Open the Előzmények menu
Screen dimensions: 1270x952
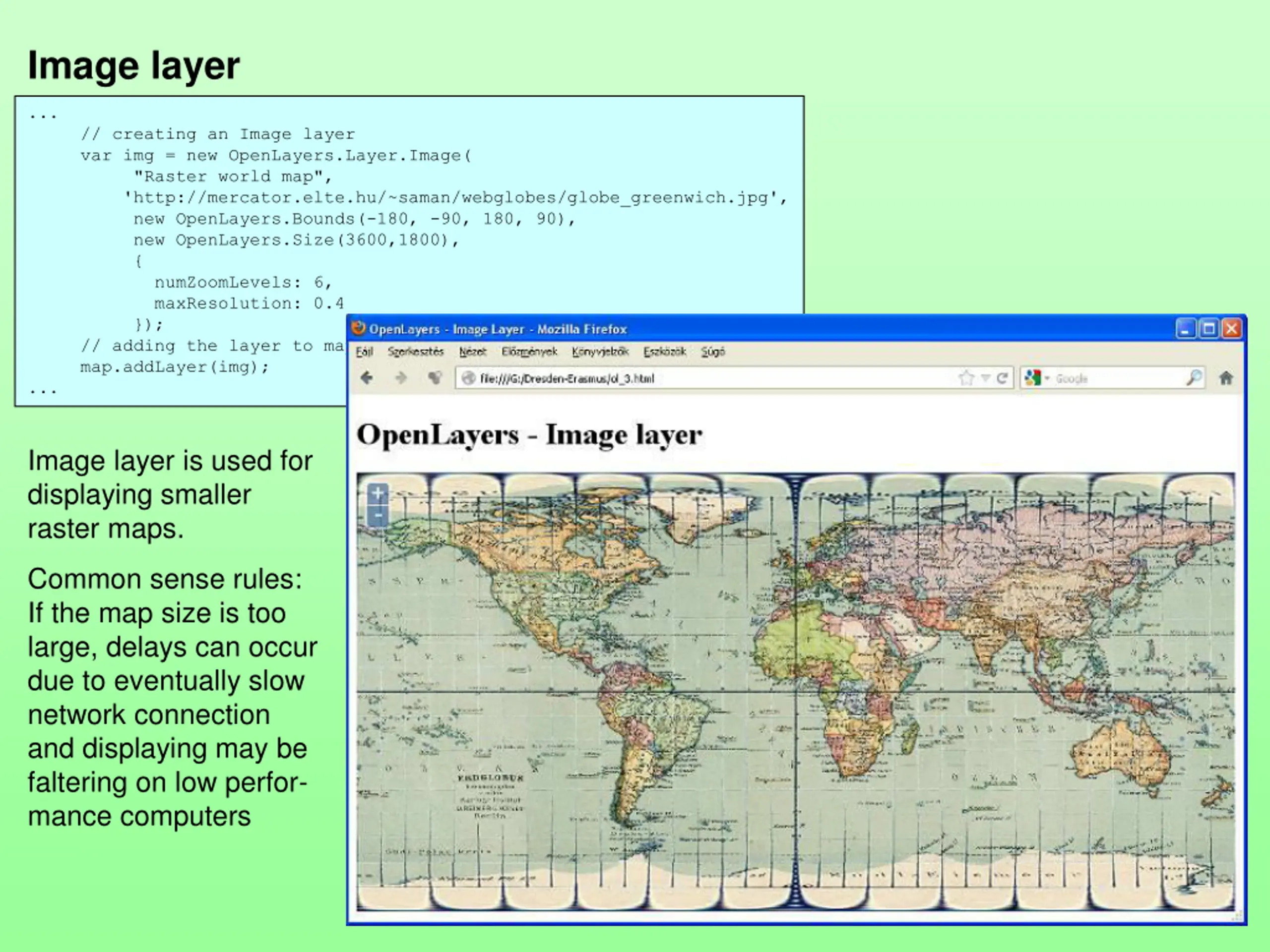coord(529,352)
